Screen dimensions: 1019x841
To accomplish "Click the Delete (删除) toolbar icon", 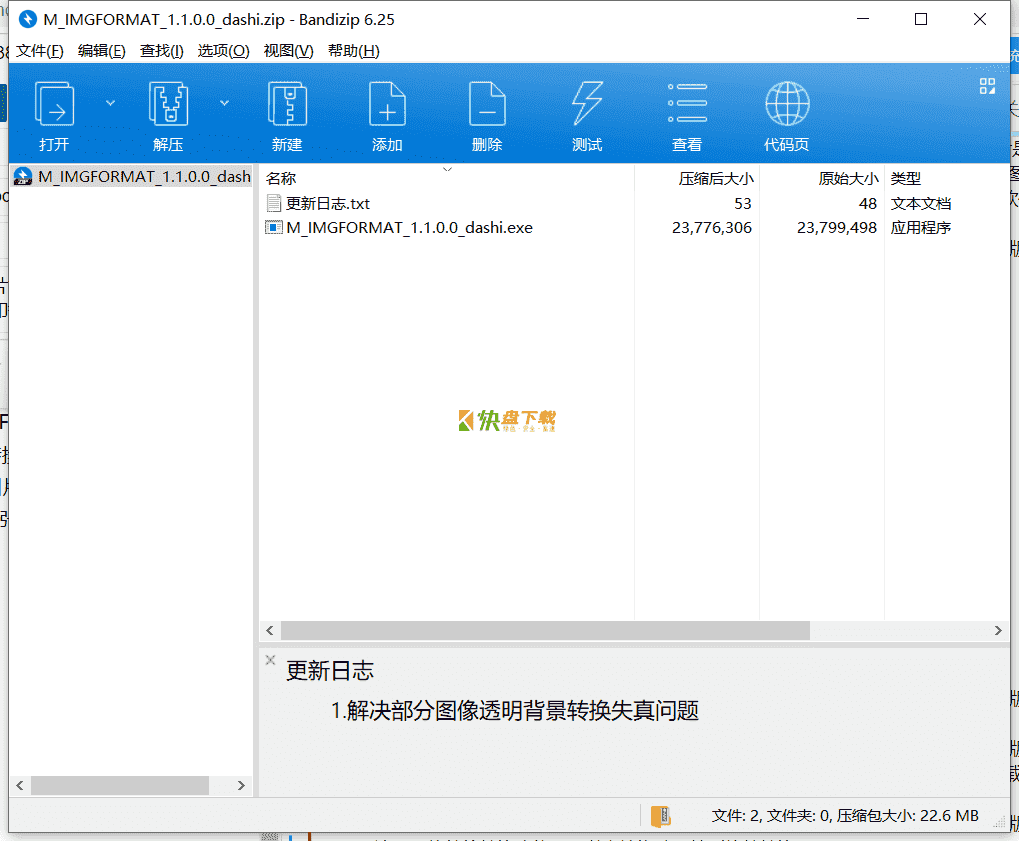I will [x=487, y=104].
